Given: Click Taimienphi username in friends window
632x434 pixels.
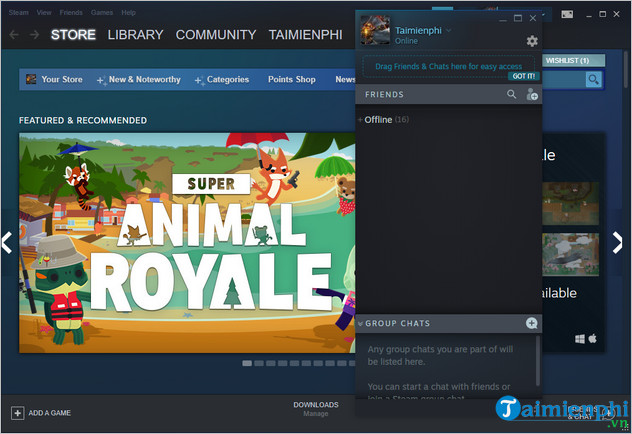Looking at the screenshot, I should (418, 31).
